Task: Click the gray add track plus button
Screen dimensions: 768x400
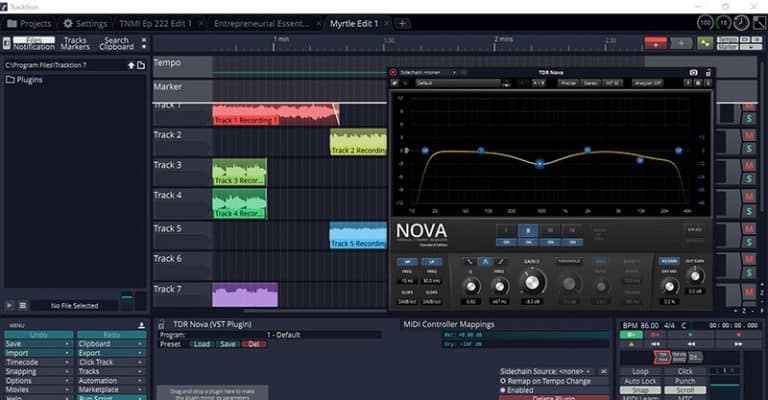Action: click(x=681, y=44)
